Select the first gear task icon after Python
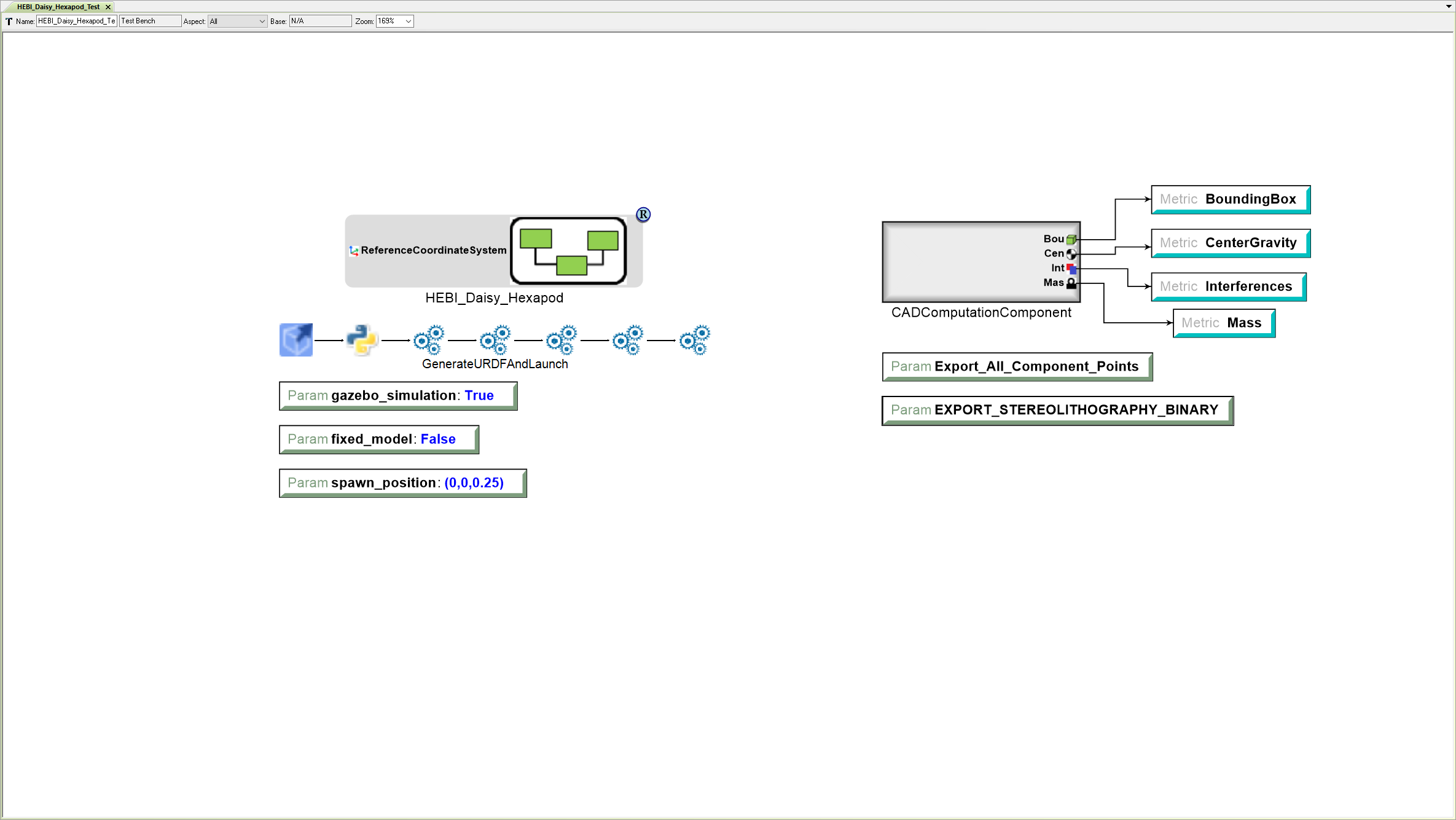 click(428, 339)
